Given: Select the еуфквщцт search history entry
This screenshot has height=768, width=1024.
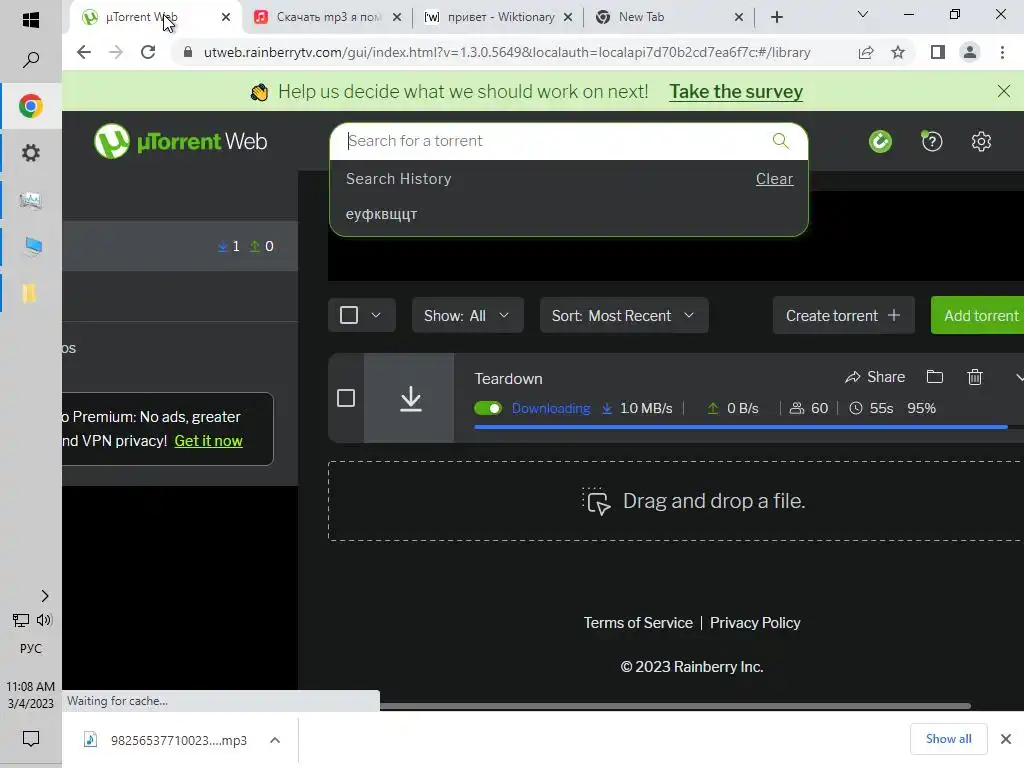Looking at the screenshot, I should [381, 214].
